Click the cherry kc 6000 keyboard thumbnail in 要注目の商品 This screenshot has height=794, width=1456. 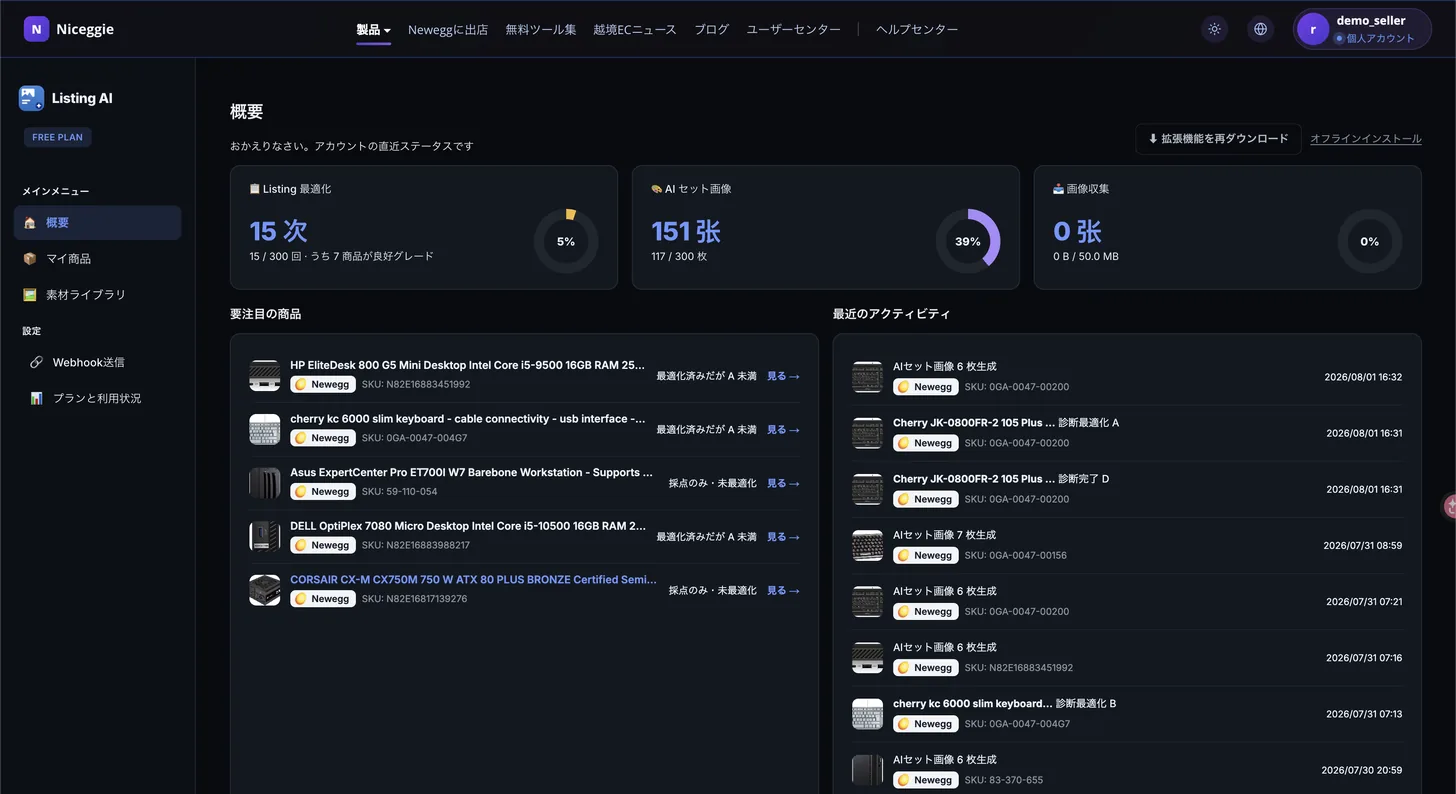(265, 429)
